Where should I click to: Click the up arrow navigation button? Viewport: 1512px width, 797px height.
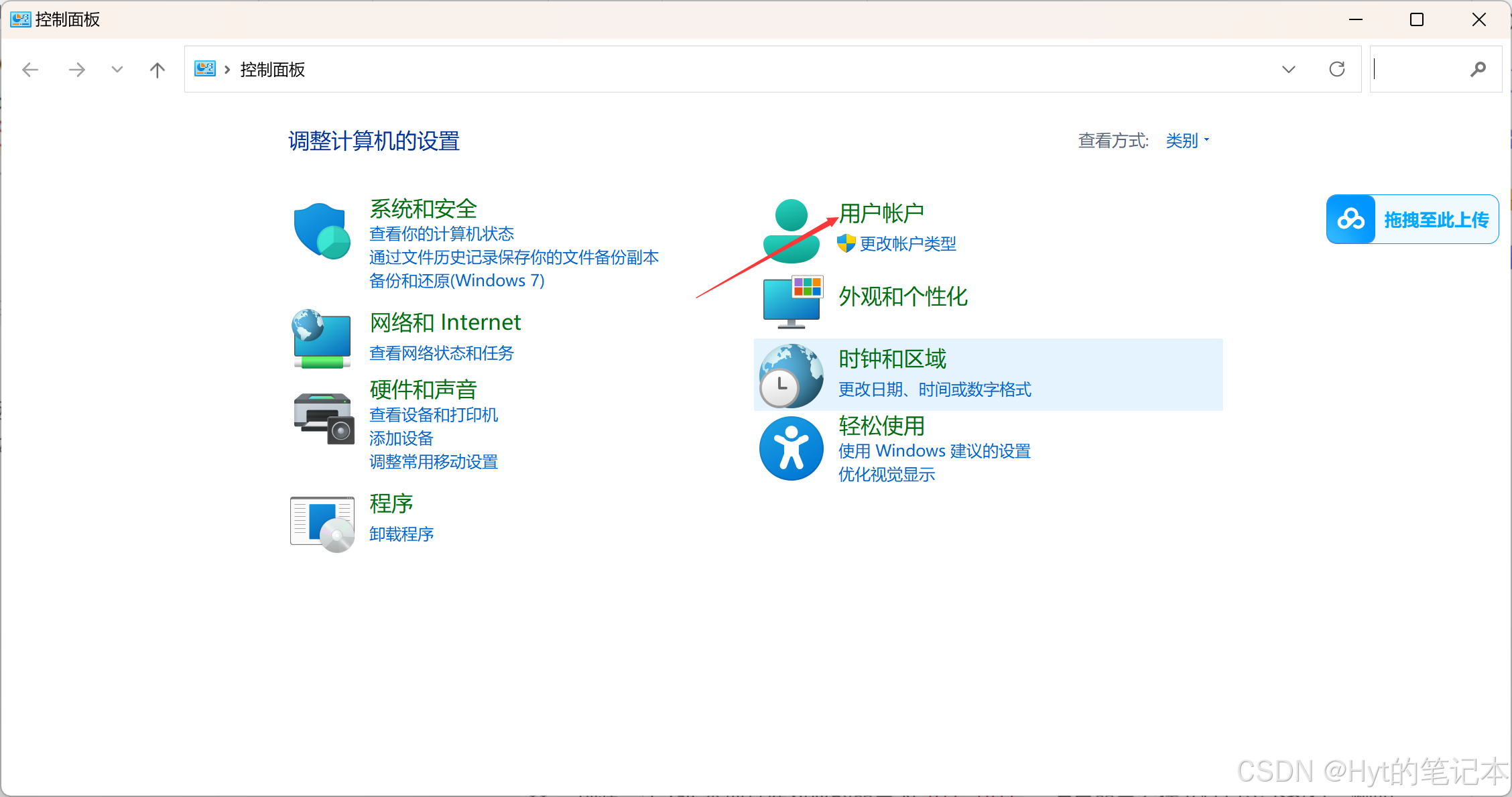(x=157, y=70)
